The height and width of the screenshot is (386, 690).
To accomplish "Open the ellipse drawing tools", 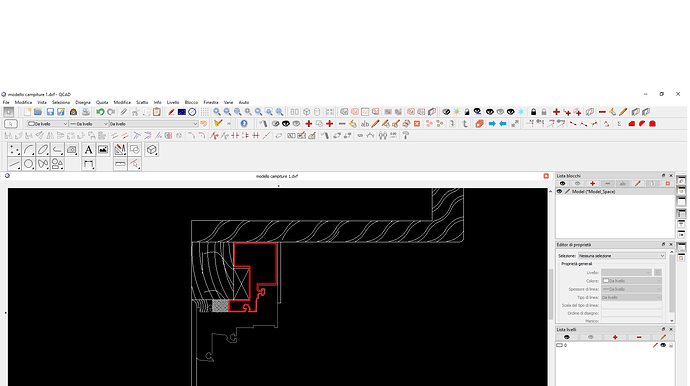I will (x=43, y=150).
